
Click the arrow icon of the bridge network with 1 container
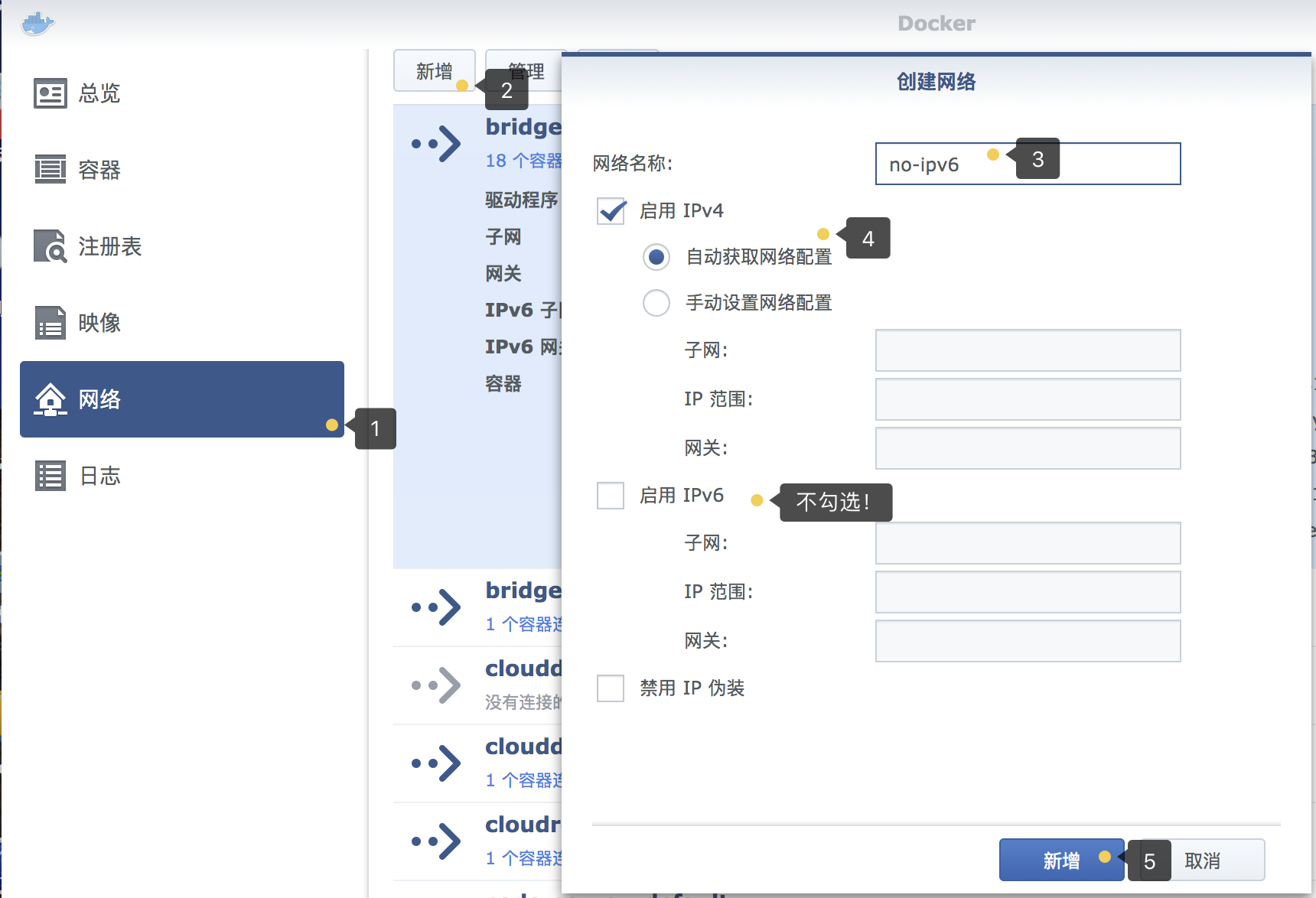click(436, 607)
